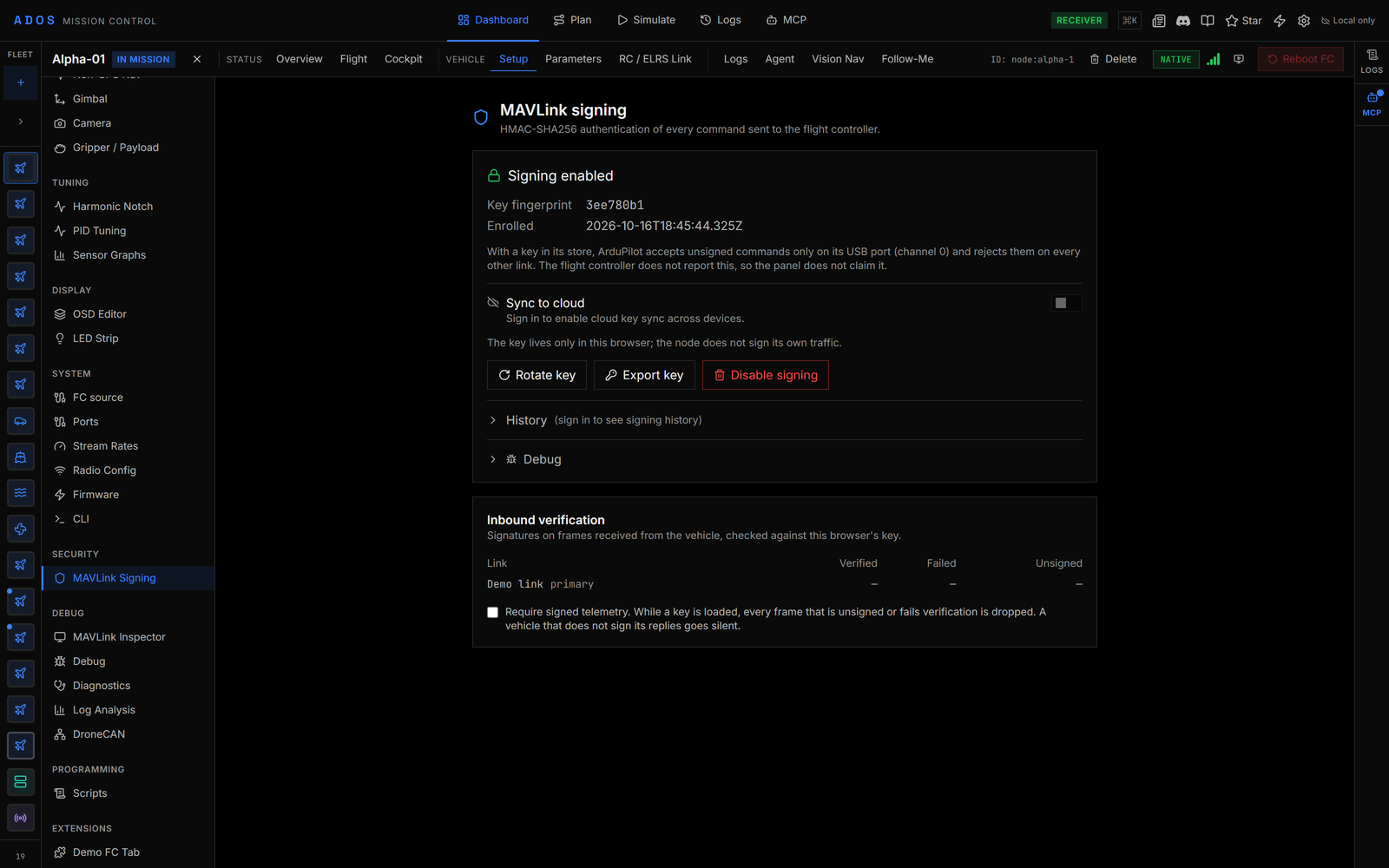
Task: Open Radio Config in sidebar
Action: coord(128,470)
